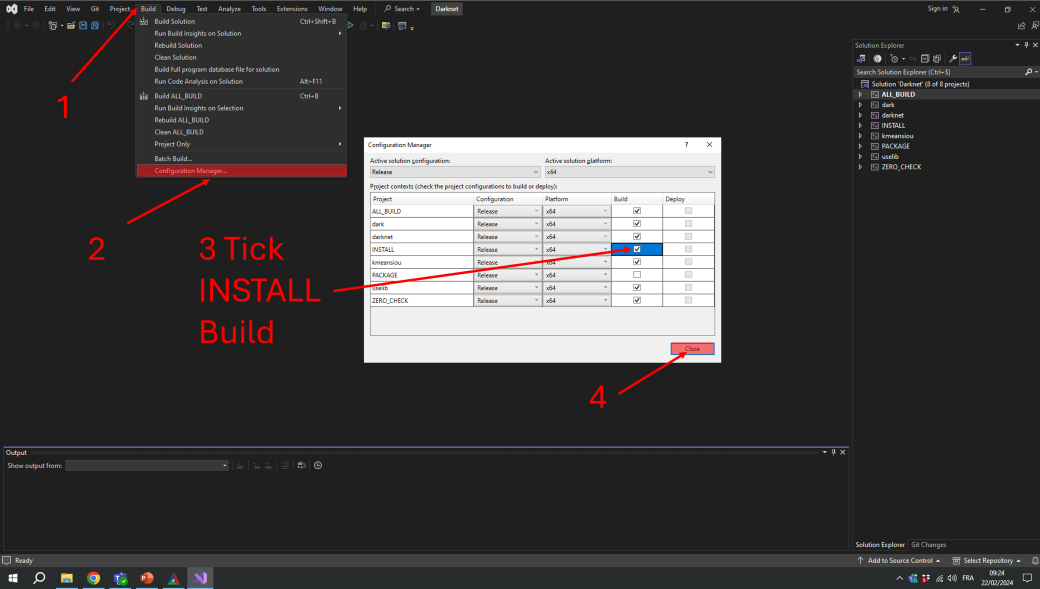This screenshot has width=1040, height=589.
Task: Click the clock icon in Output toolbar
Action: (318, 466)
